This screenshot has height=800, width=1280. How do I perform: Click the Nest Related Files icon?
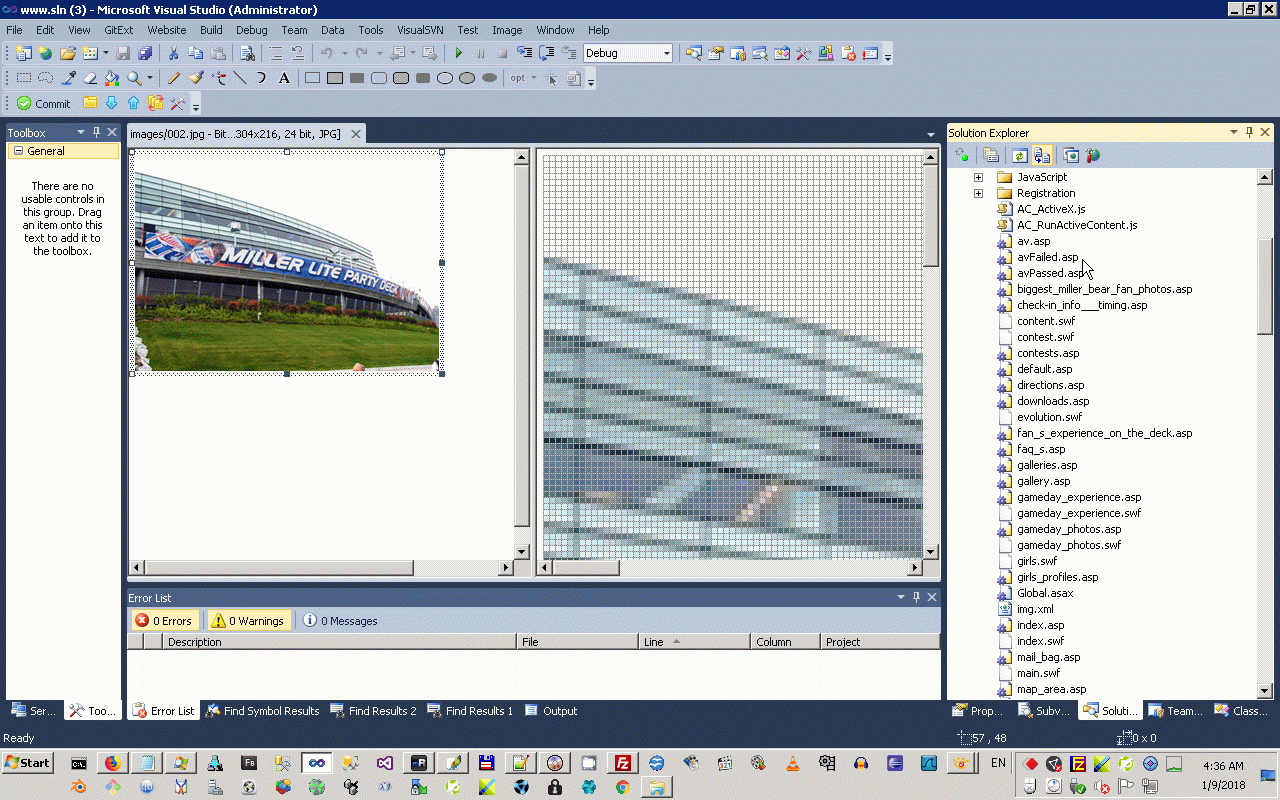point(1042,155)
